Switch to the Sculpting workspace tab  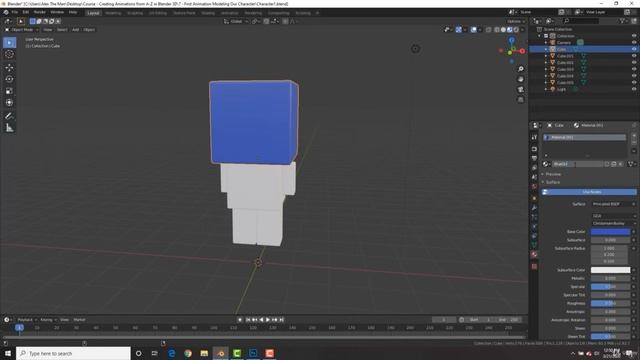click(x=135, y=13)
